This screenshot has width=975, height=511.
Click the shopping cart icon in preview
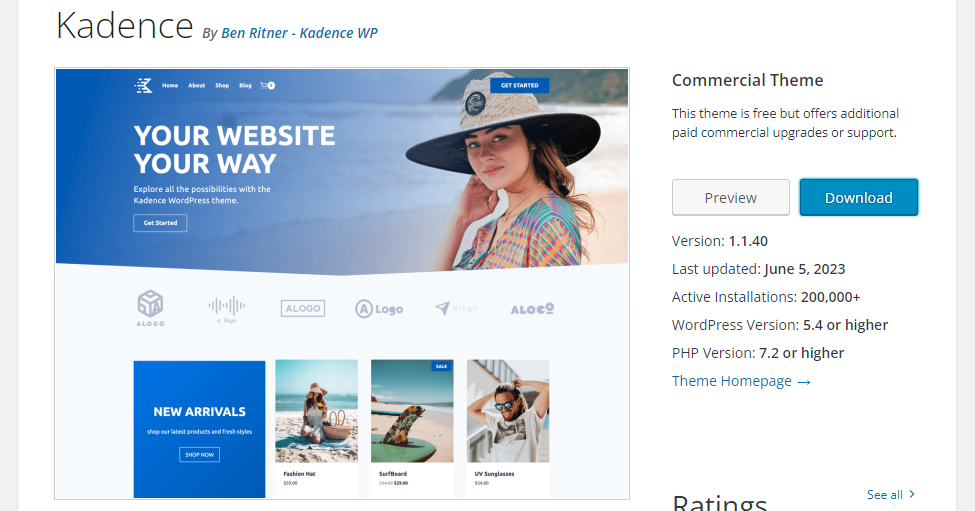(x=267, y=86)
